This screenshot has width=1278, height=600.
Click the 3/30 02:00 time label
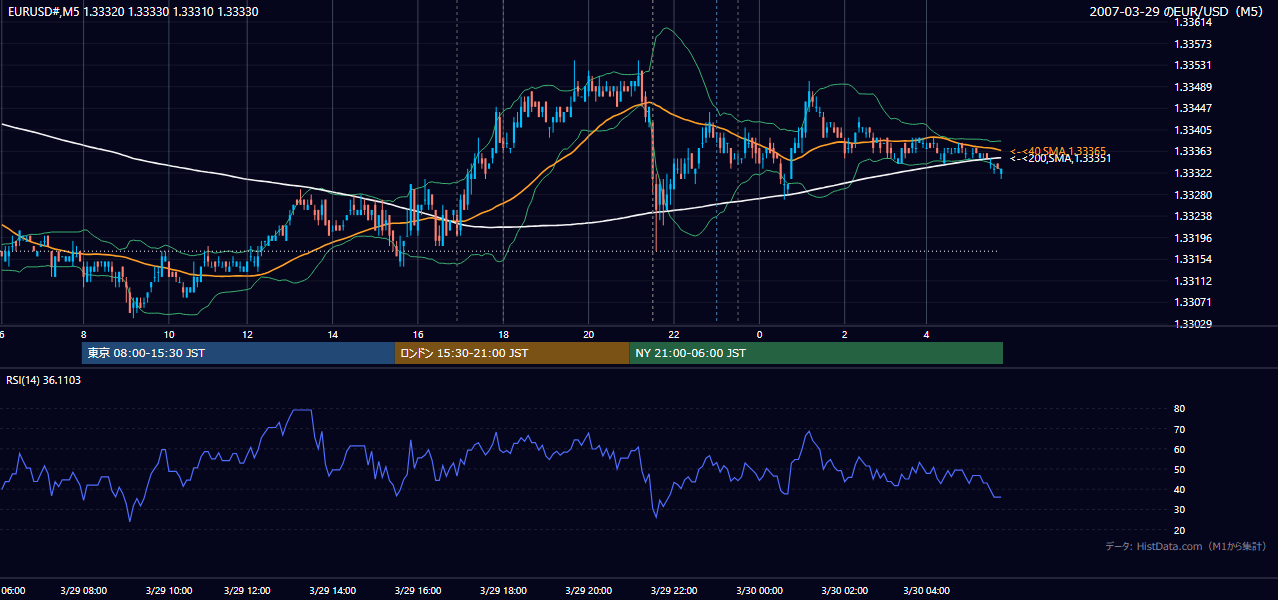(x=843, y=590)
